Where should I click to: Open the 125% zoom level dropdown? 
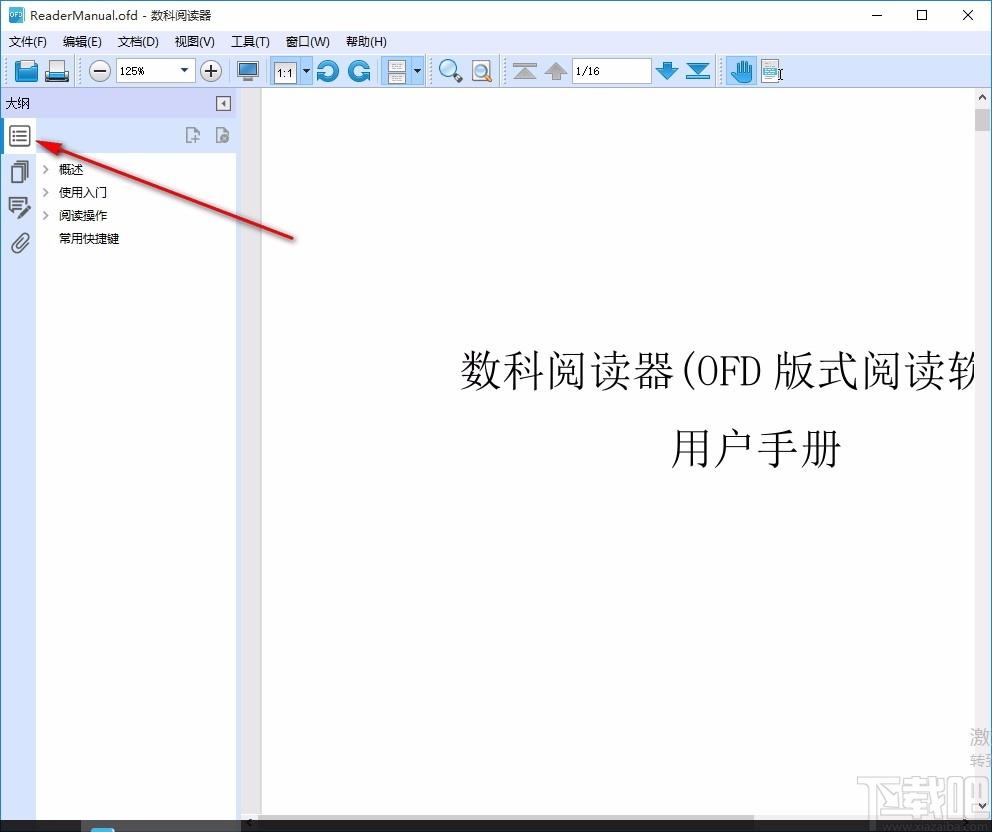point(184,71)
